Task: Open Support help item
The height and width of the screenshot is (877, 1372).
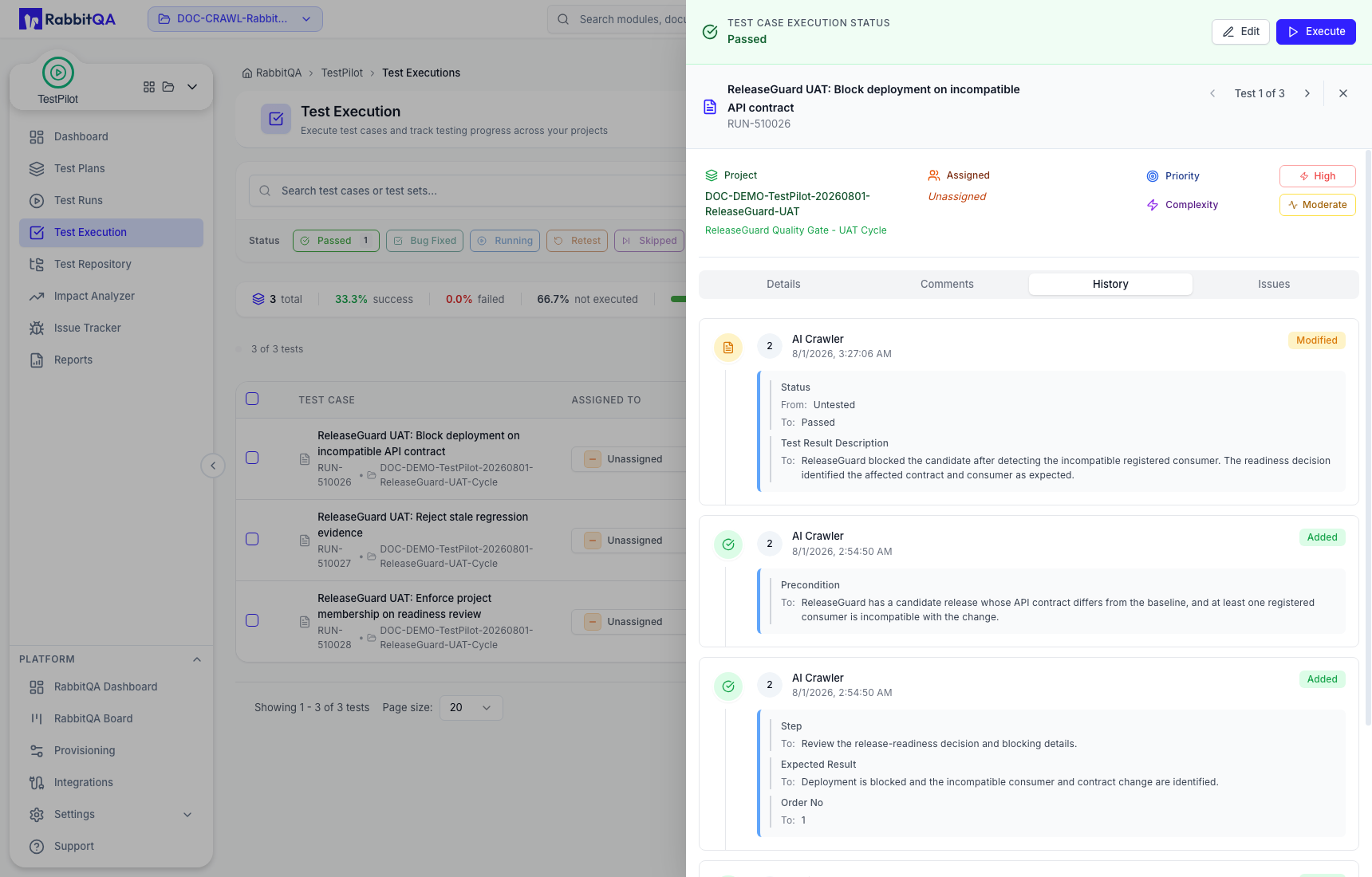Action: (x=111, y=846)
